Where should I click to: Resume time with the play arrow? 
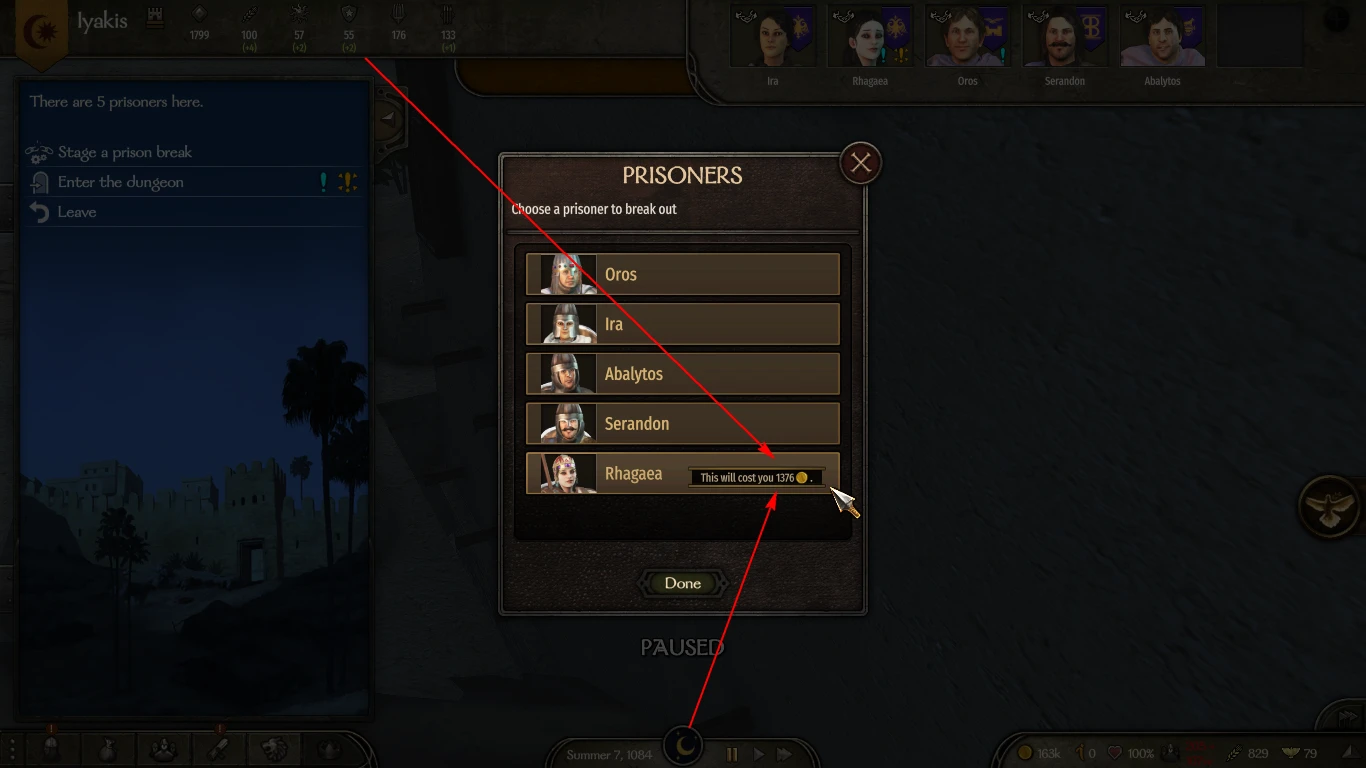(759, 754)
